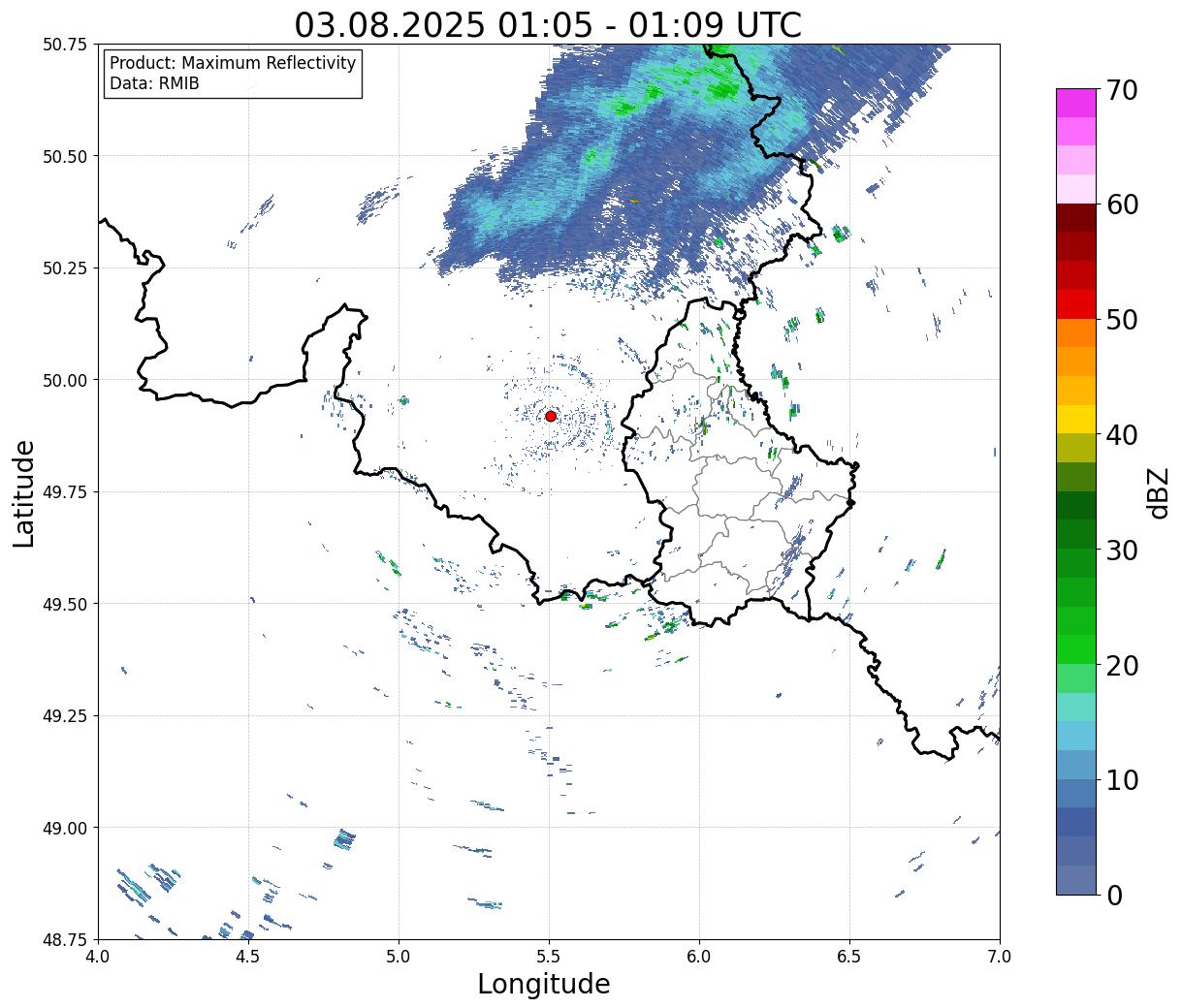Click the colorbar tick value 30

click(x=1121, y=550)
